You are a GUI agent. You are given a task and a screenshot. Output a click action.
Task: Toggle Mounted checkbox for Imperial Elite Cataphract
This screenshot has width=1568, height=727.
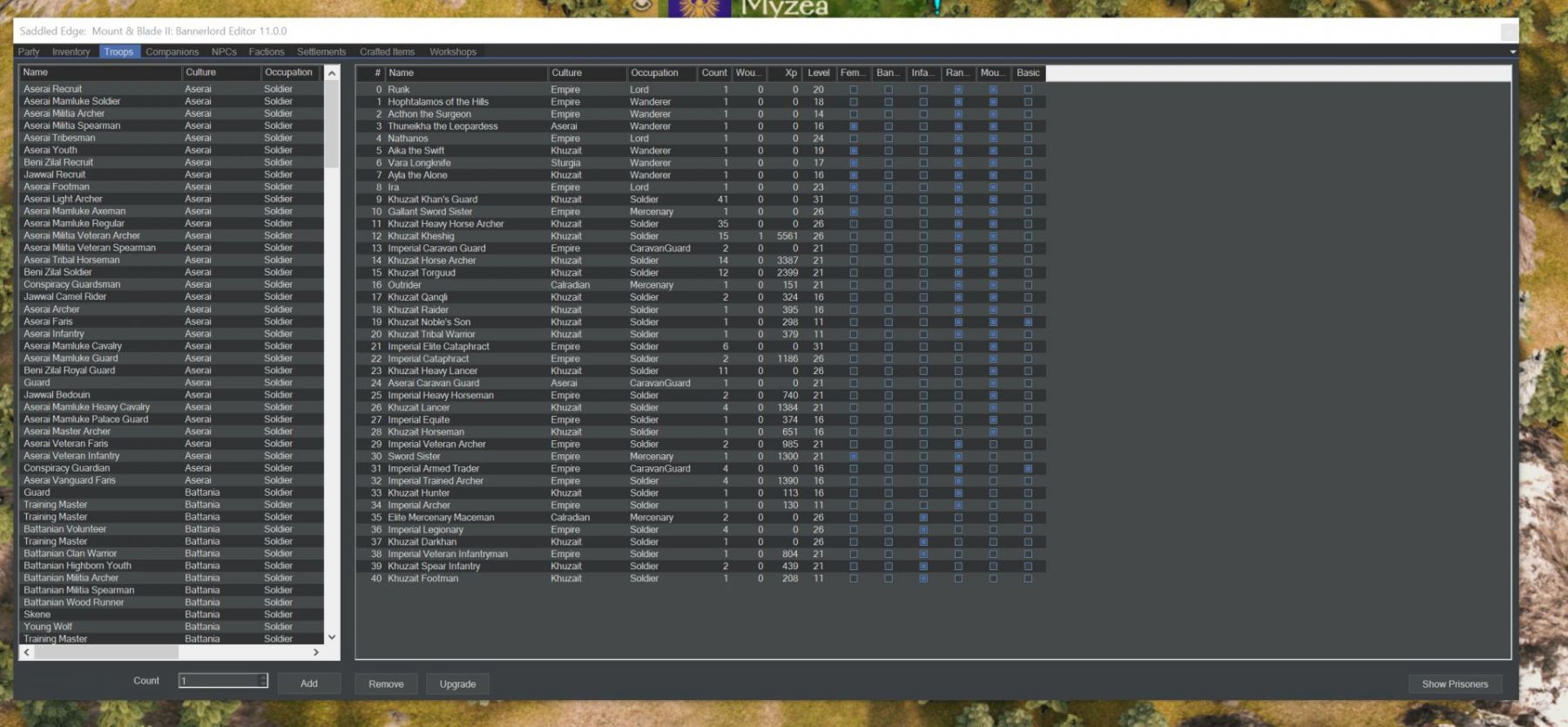point(993,347)
